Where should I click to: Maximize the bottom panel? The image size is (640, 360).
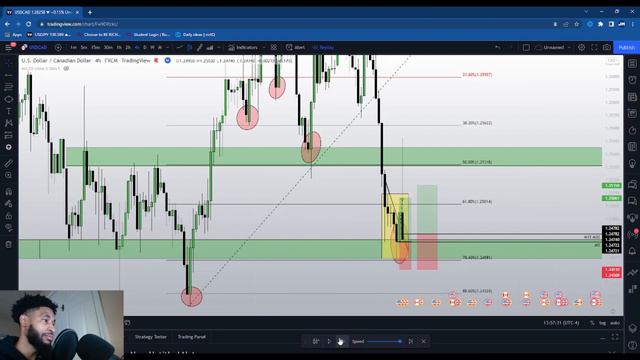(x=615, y=337)
